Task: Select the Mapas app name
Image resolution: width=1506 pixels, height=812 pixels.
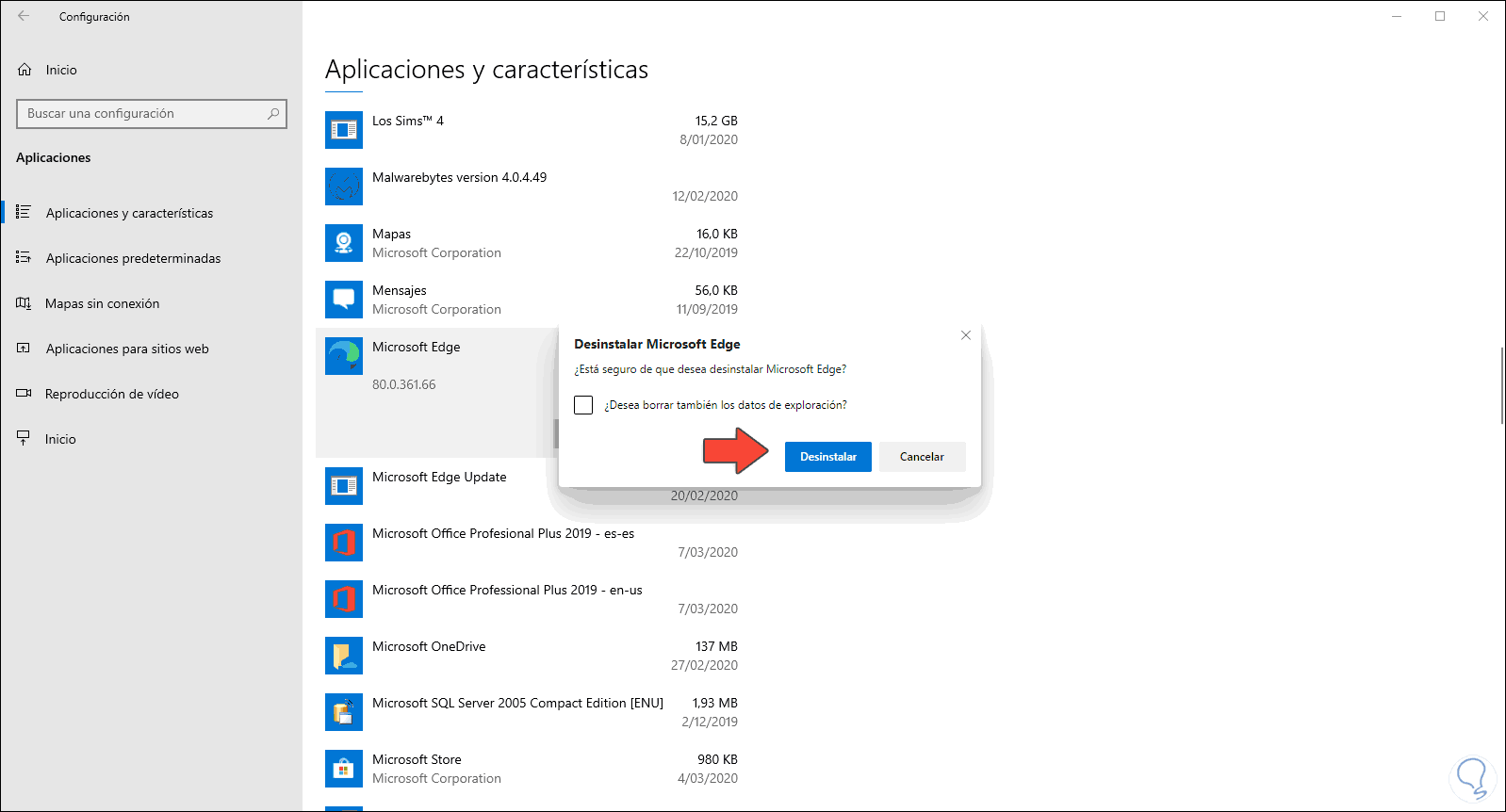Action: (391, 234)
